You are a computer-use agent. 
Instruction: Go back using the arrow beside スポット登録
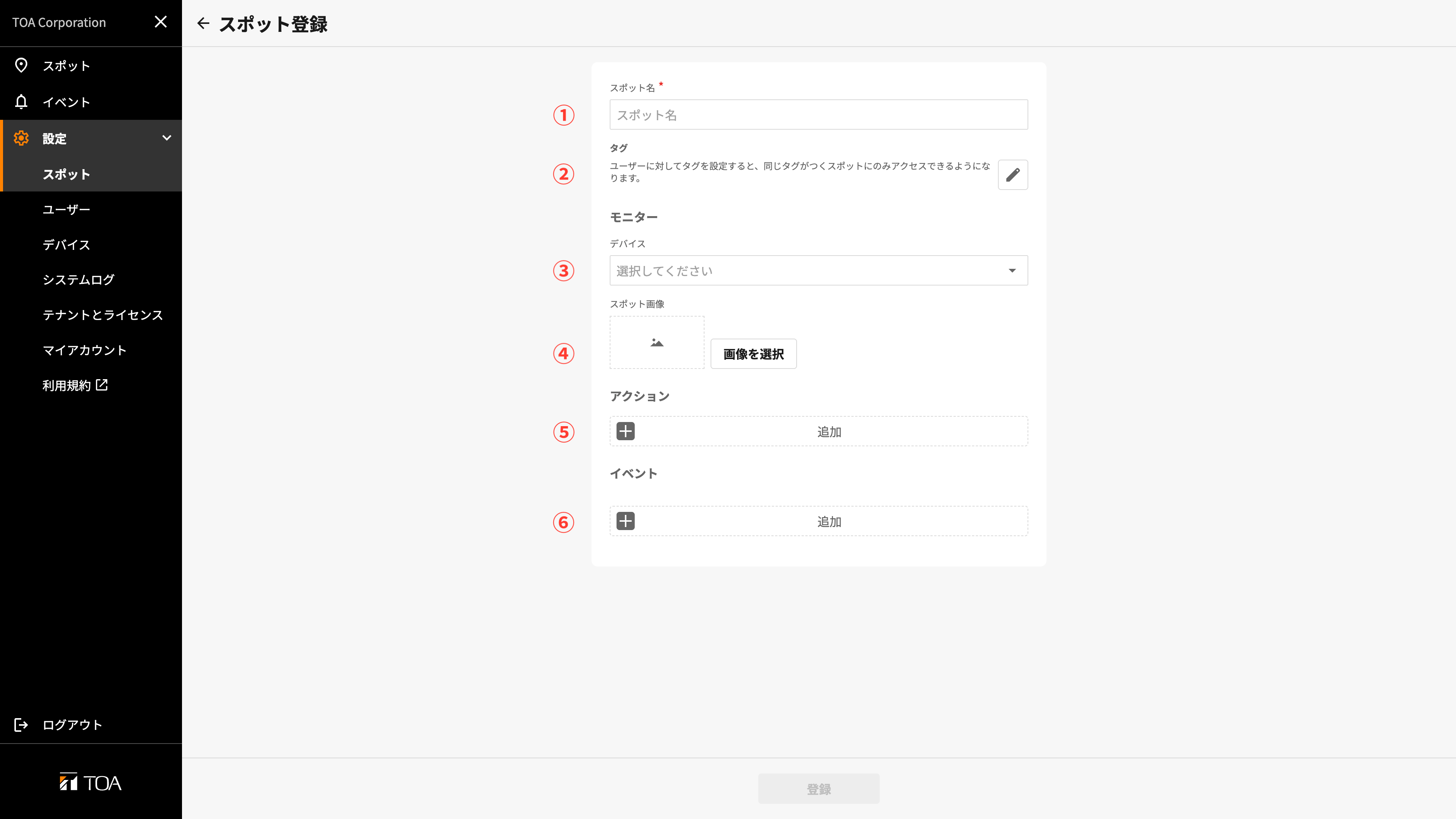pyautogui.click(x=204, y=23)
